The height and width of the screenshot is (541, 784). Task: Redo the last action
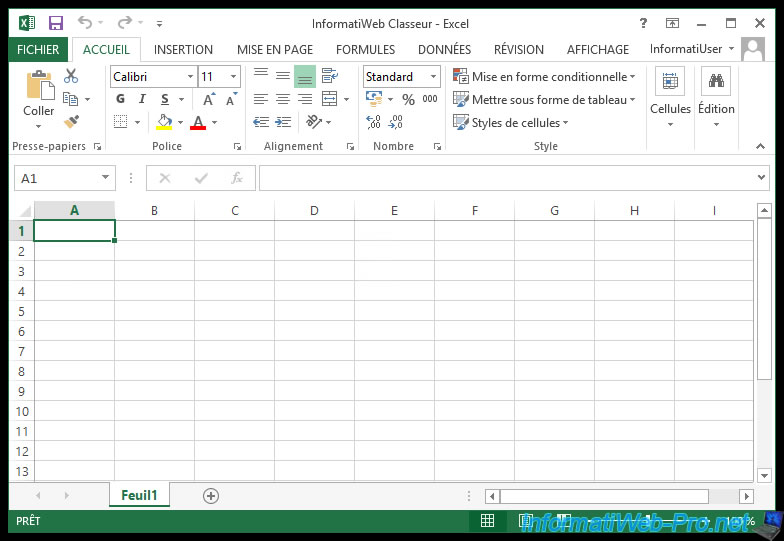124,22
